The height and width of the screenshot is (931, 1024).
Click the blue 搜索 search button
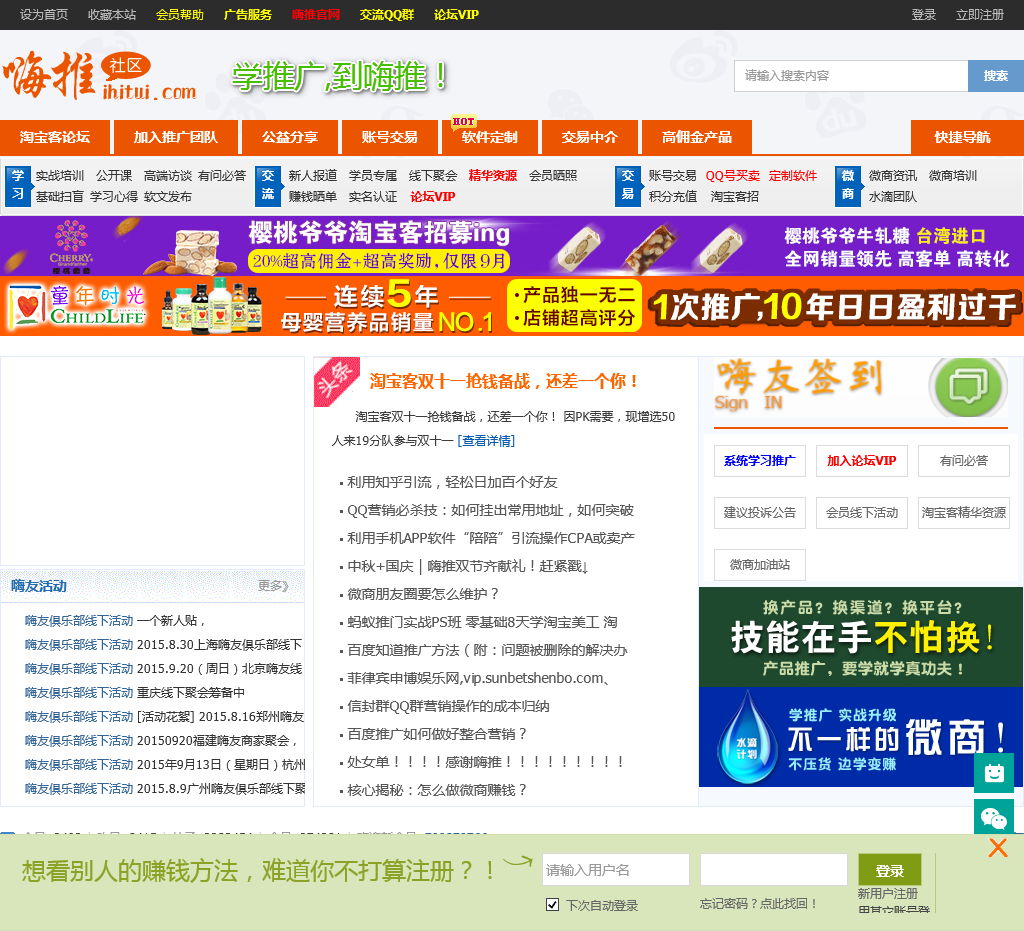click(995, 76)
